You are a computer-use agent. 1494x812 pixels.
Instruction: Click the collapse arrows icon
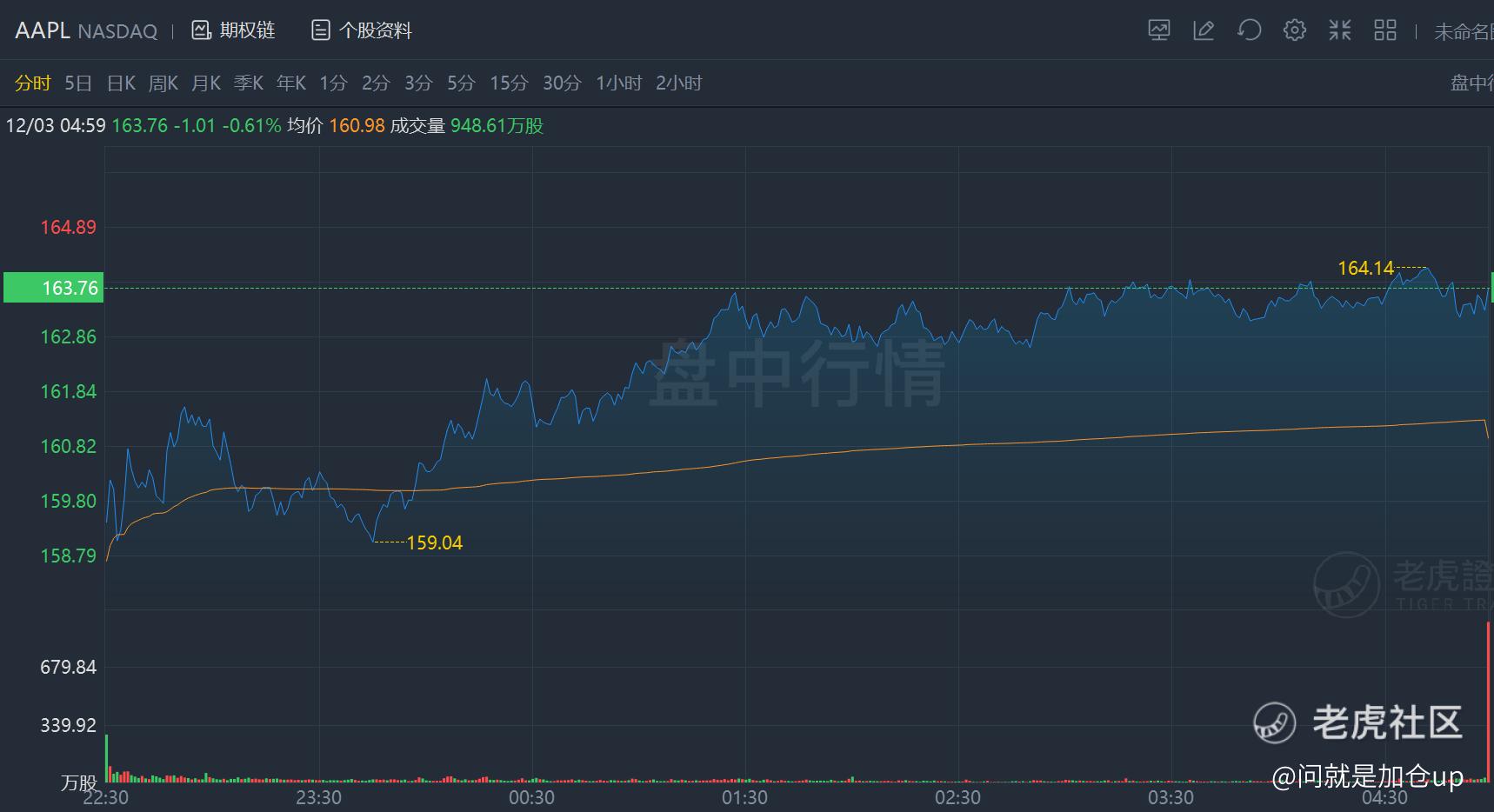point(1339,30)
